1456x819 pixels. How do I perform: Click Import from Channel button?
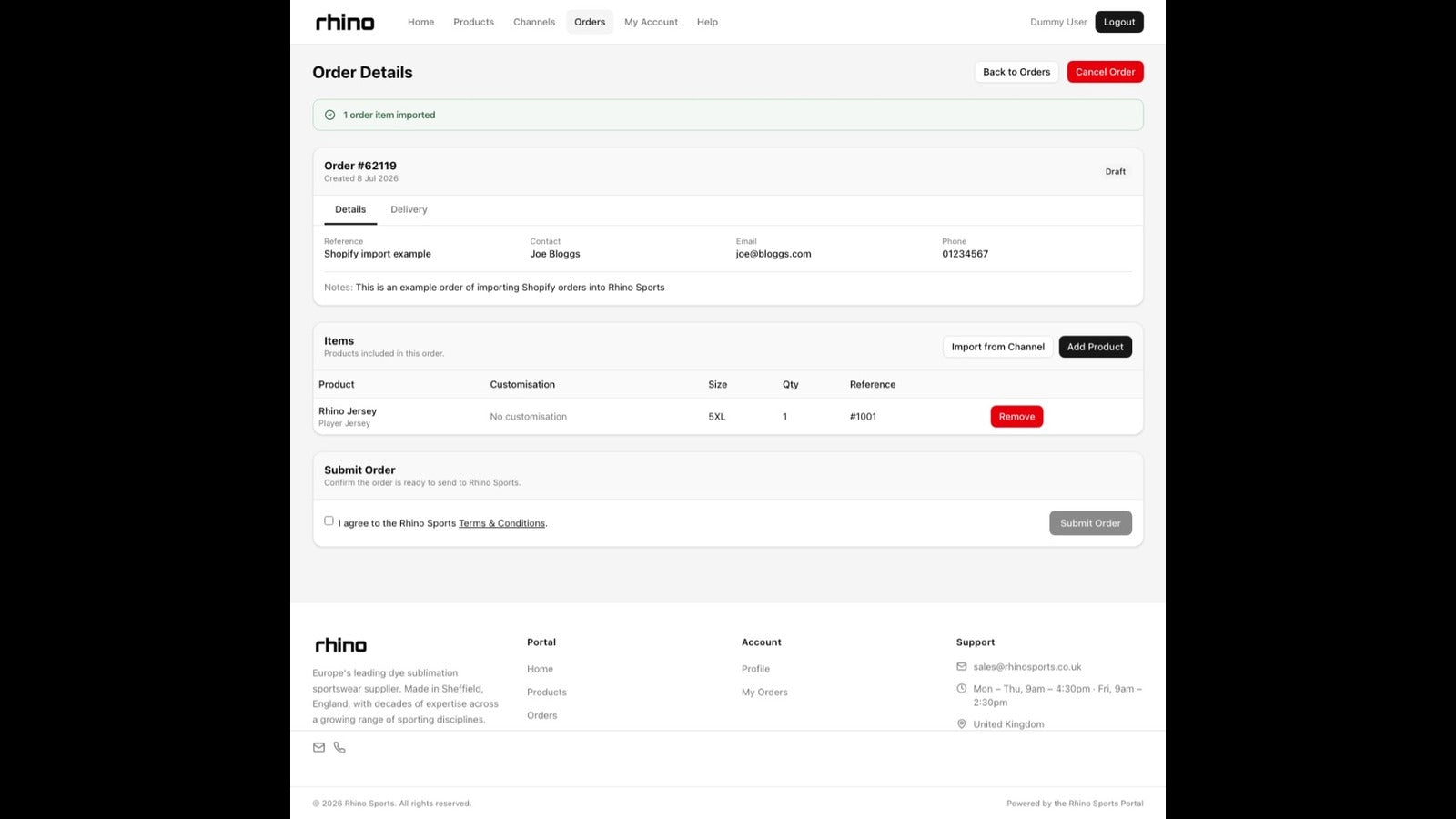coord(997,347)
